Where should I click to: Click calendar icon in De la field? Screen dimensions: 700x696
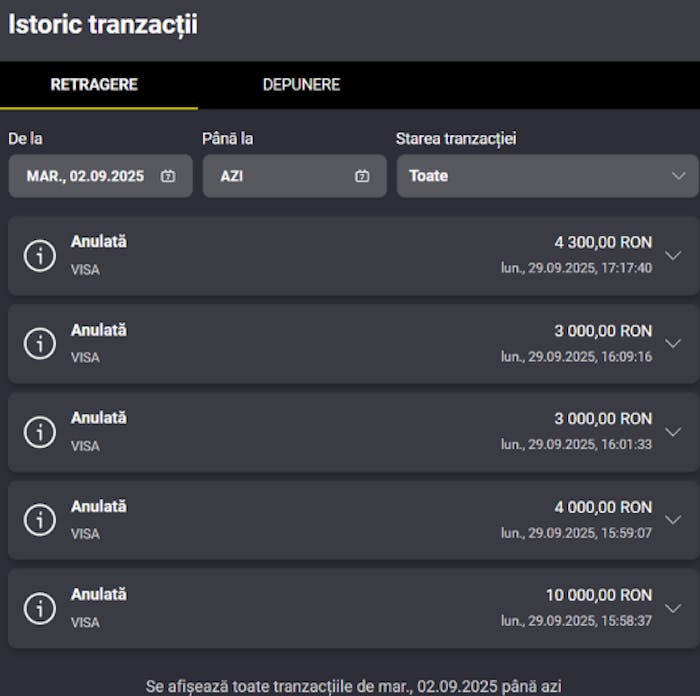[168, 176]
